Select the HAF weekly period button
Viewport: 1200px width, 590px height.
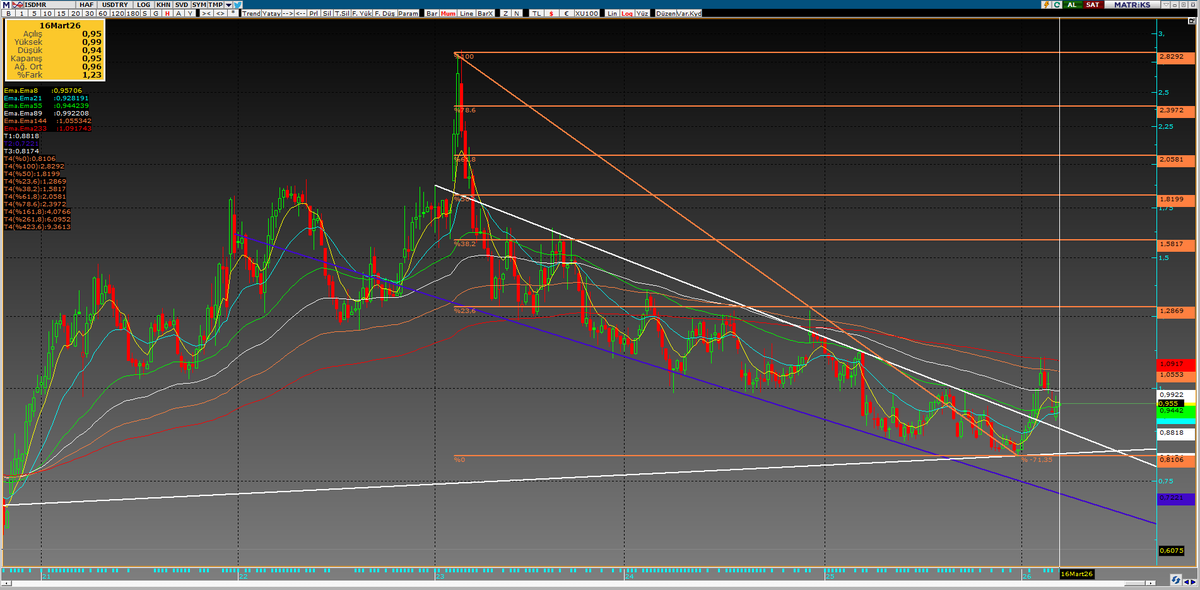(87, 5)
